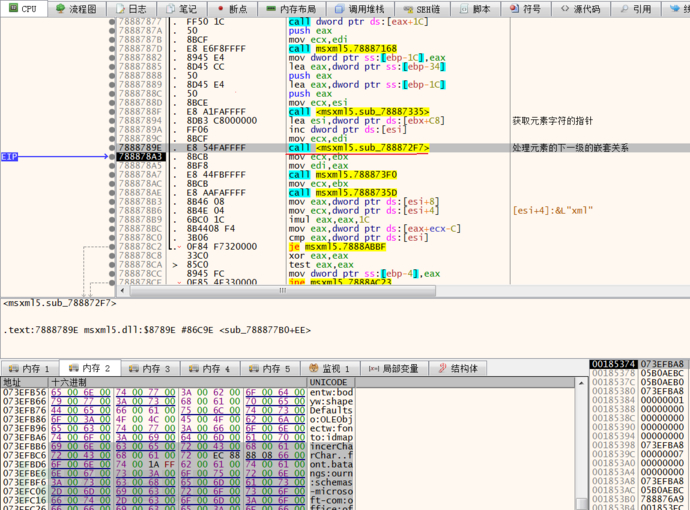Show the 断点 breakpoints tab

click(231, 9)
